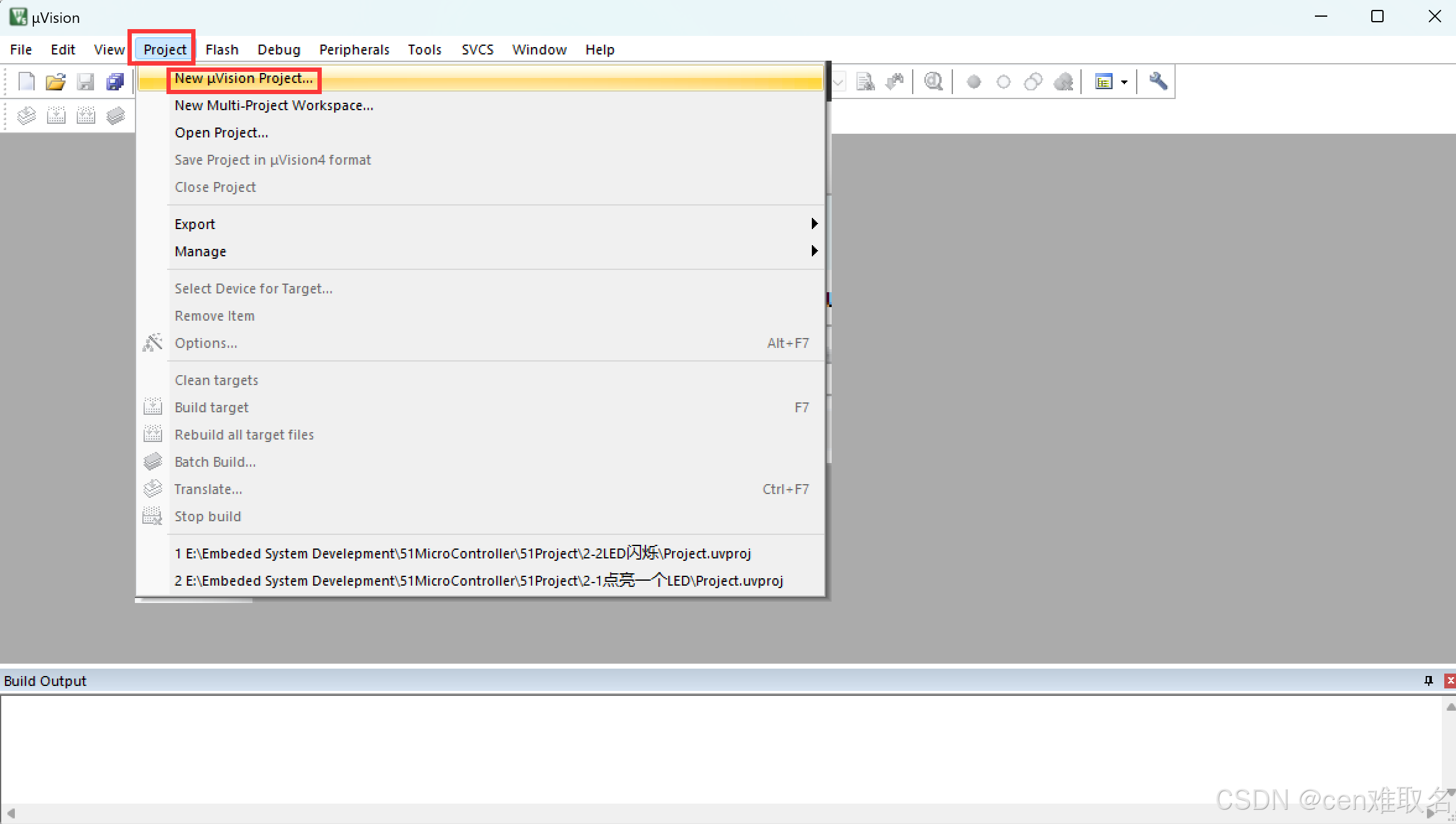Image resolution: width=1456 pixels, height=824 pixels.
Task: Click the New file toolbar icon
Action: pyautogui.click(x=27, y=81)
